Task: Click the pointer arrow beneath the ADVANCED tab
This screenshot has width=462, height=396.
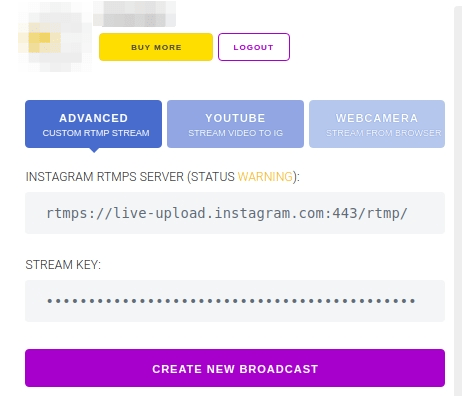Action: pyautogui.click(x=94, y=150)
